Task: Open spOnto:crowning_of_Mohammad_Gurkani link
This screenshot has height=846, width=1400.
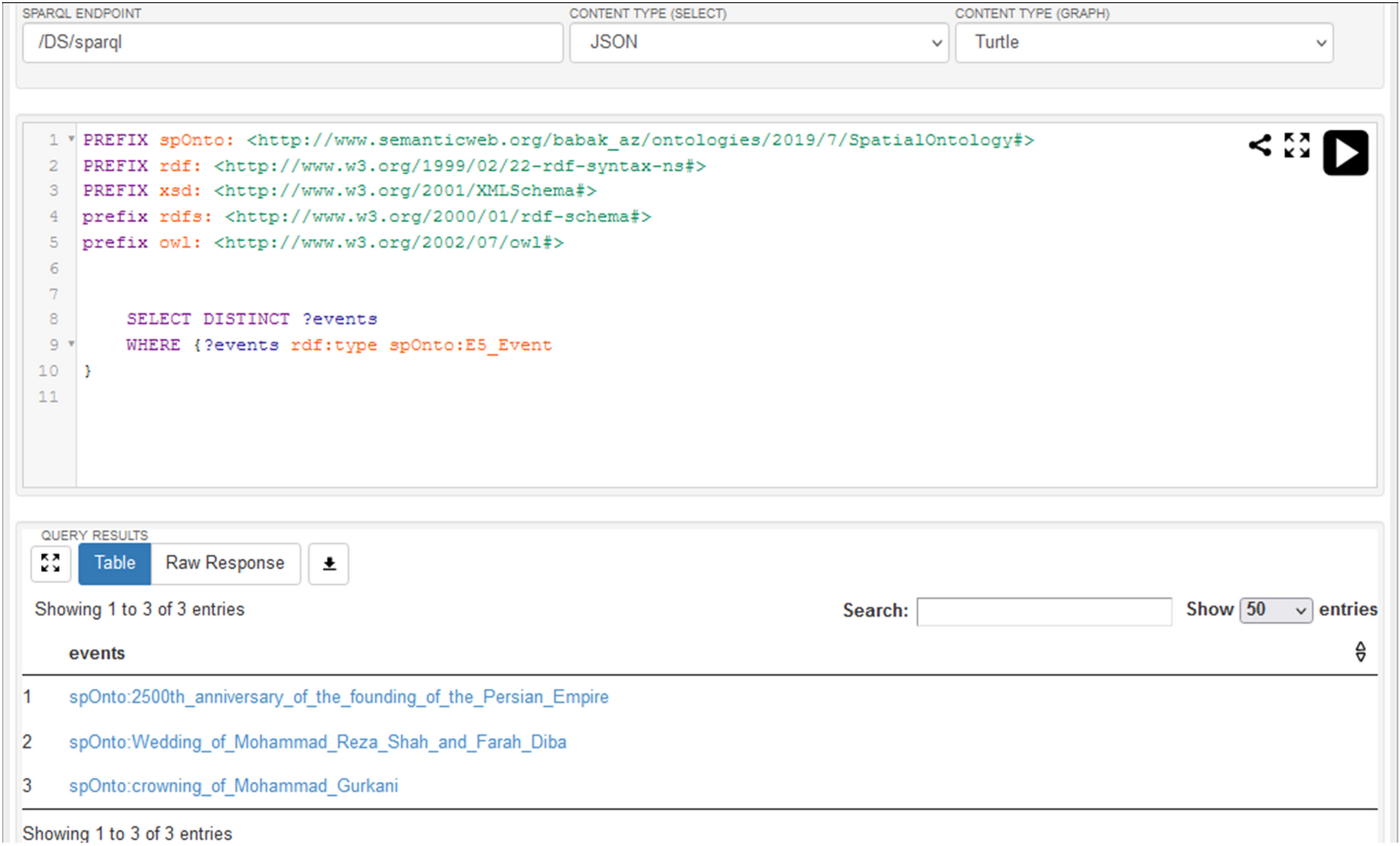Action: [x=233, y=786]
